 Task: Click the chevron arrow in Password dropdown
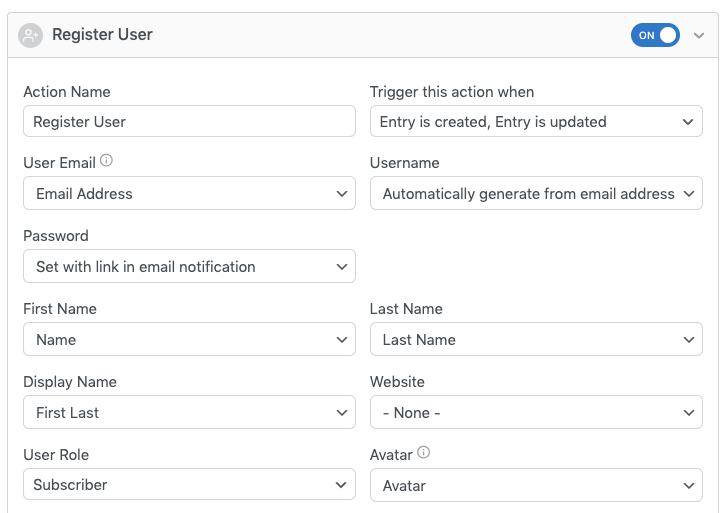(x=342, y=266)
